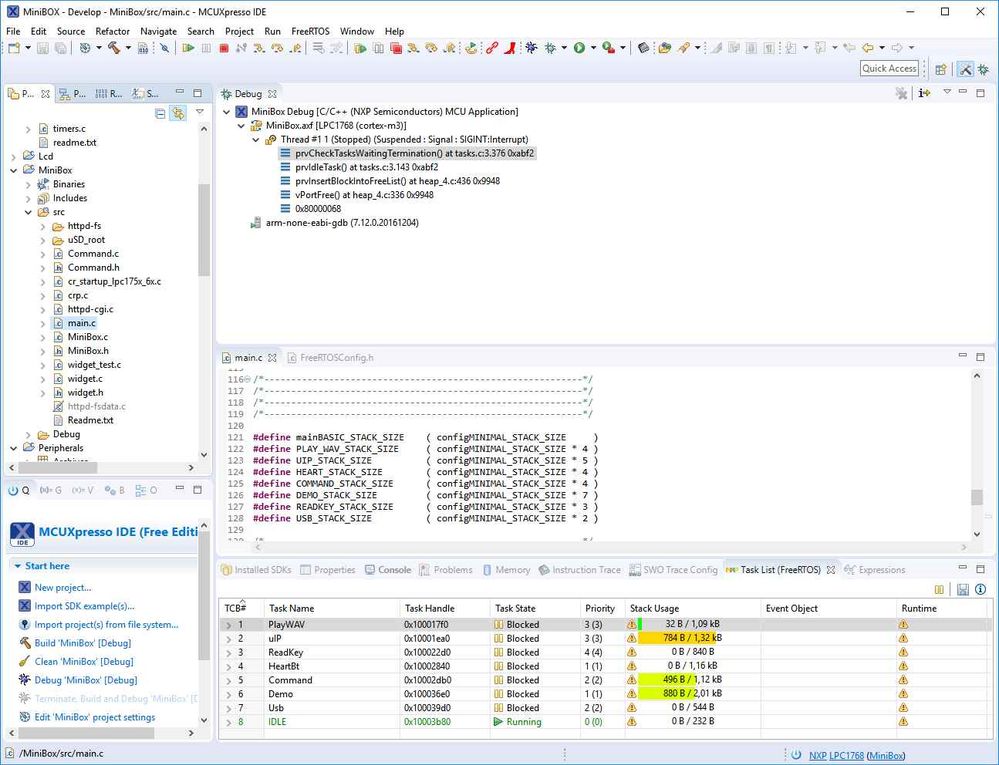Viewport: 999px width, 765px height.
Task: Toggle Instruction Stepping Mode in Debug view
Action: coord(924,94)
